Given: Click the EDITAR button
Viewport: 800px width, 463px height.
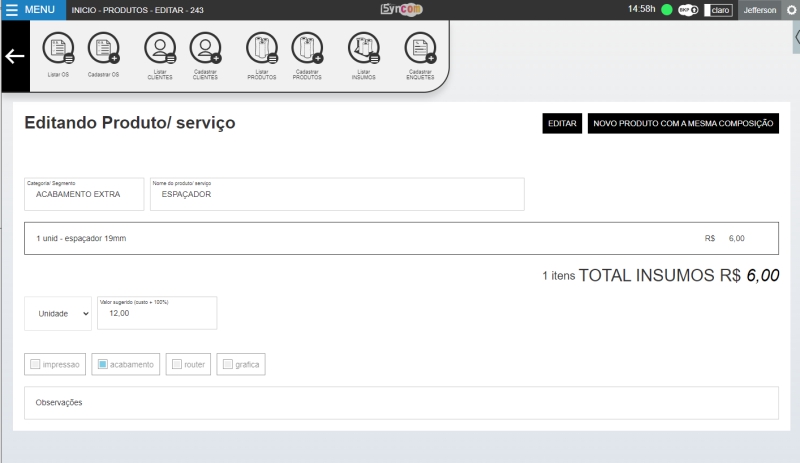Looking at the screenshot, I should 562,123.
